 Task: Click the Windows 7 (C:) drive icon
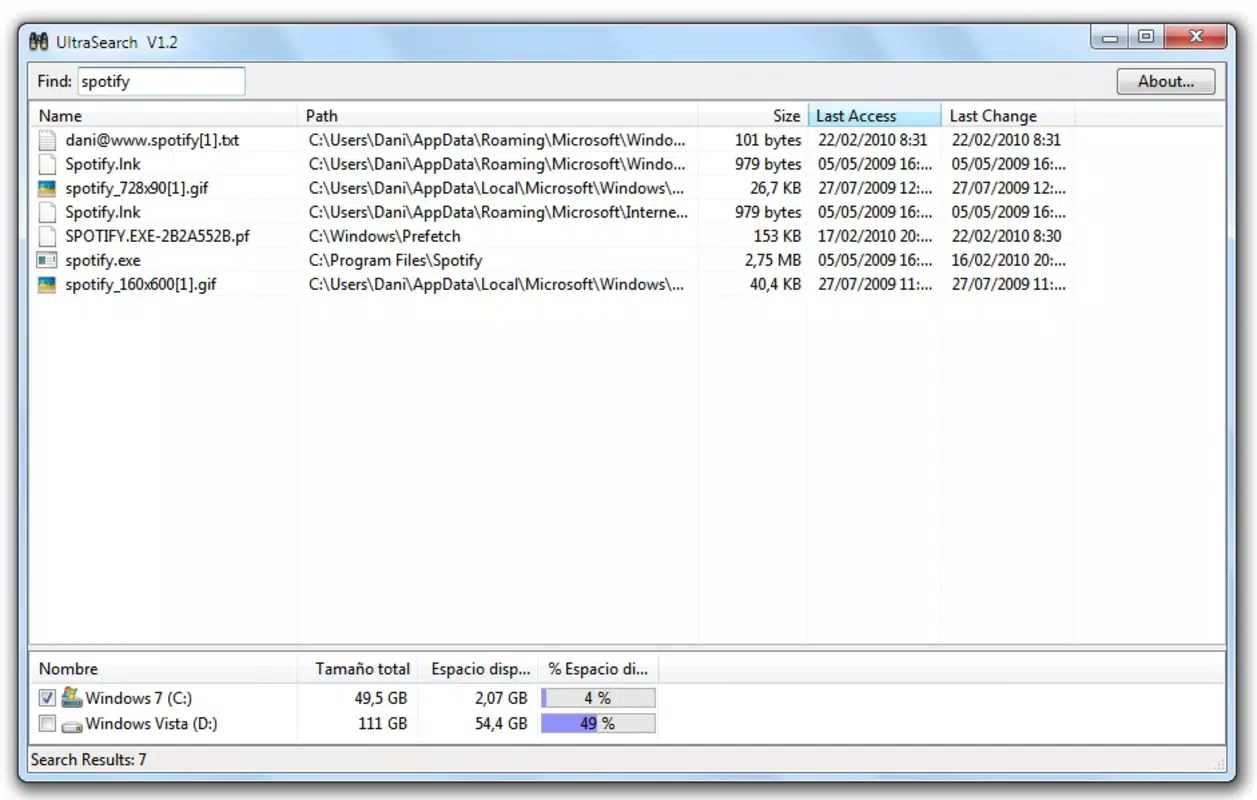pos(72,697)
